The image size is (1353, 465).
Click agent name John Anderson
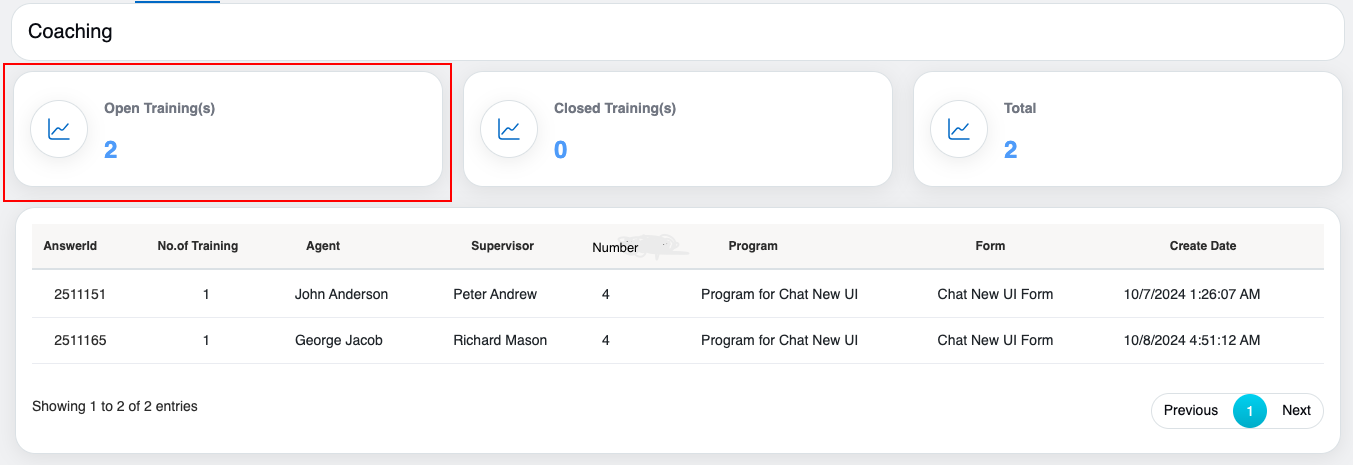click(x=341, y=294)
